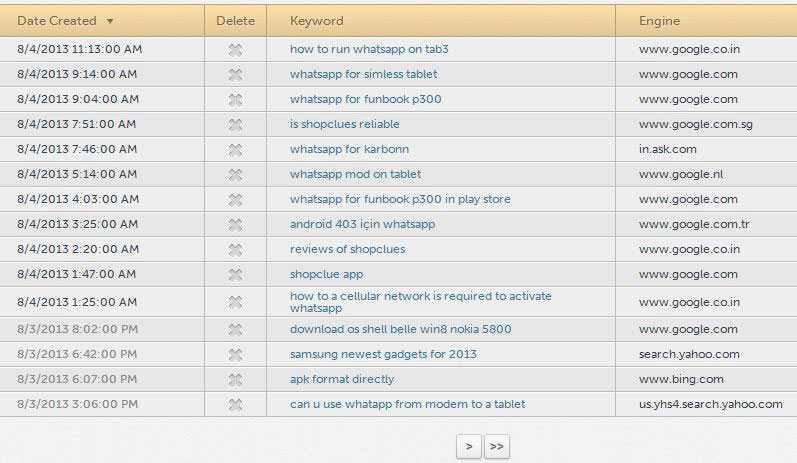
Task: Select the date '8/4/2013 7:51:00 AM'
Action: pos(77,124)
